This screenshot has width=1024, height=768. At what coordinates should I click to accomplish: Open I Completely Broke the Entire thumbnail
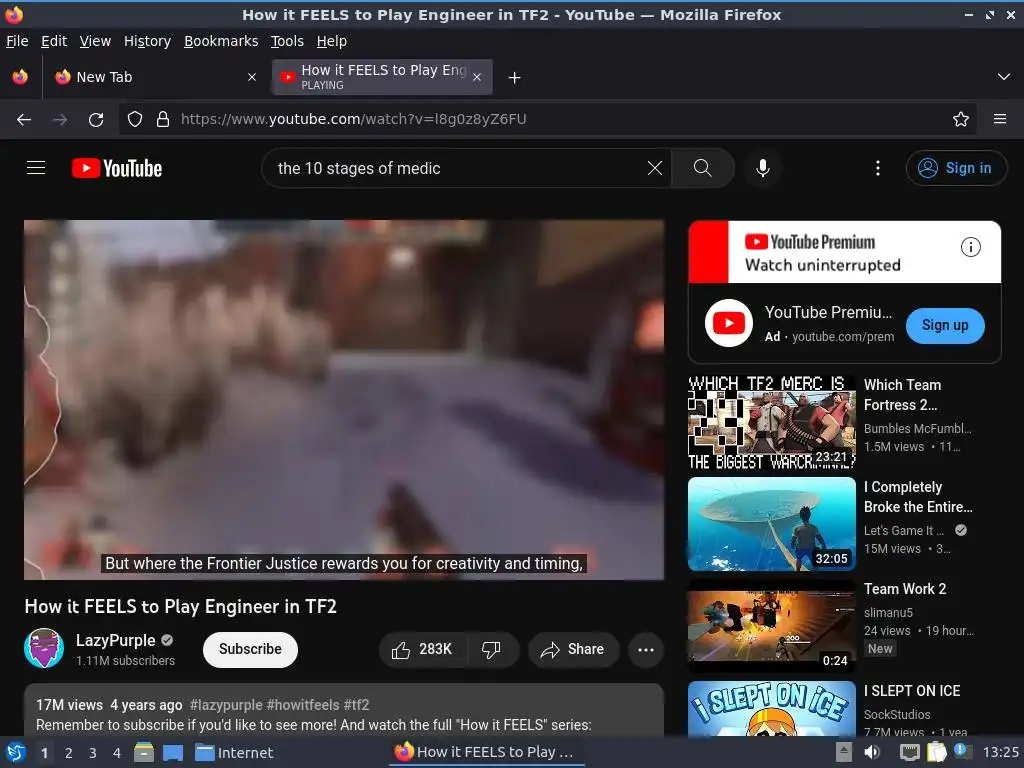pos(771,524)
